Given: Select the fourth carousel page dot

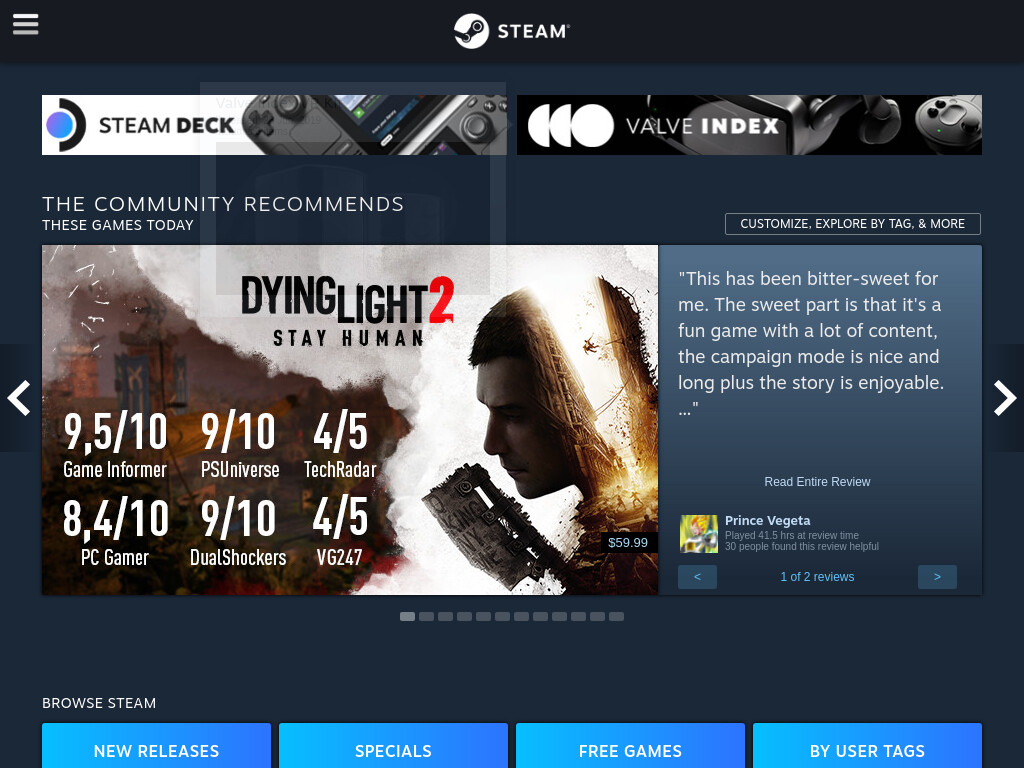Looking at the screenshot, I should (x=464, y=616).
